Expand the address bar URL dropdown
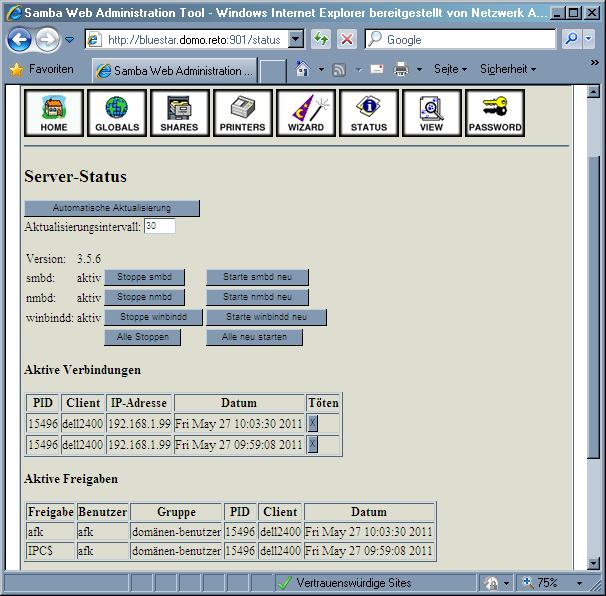 [x=296, y=39]
